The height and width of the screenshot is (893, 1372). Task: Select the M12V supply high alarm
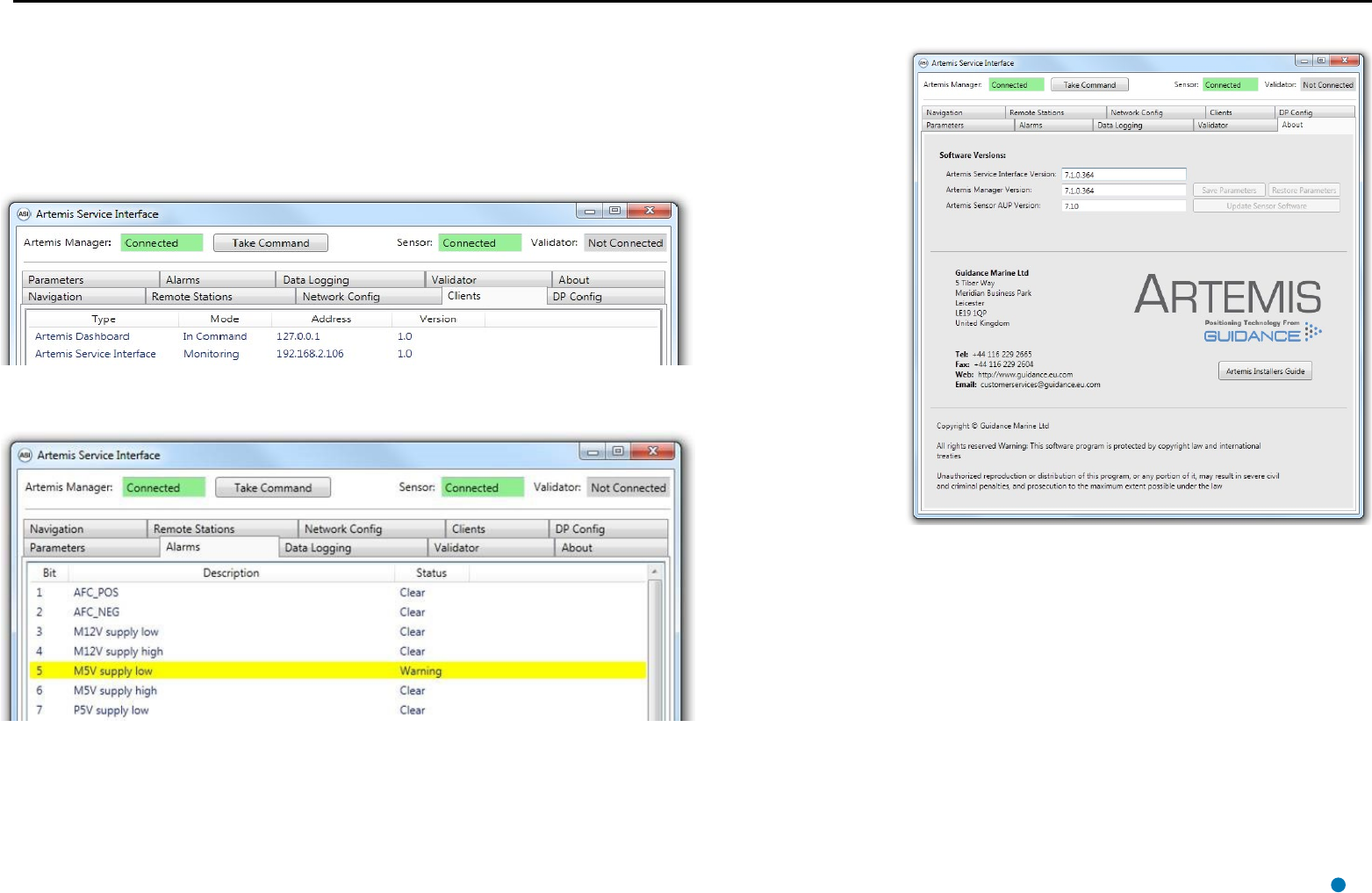click(x=338, y=652)
